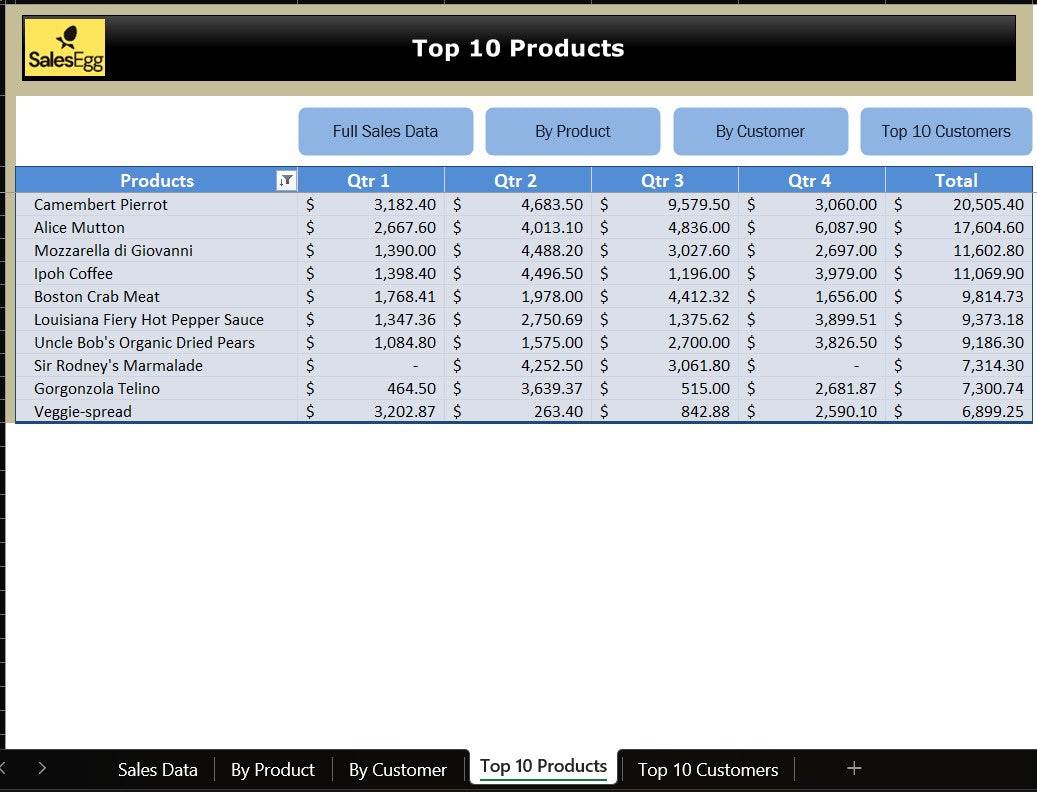The image size is (1037, 792).
Task: Open the Products column filter dropdown
Action: pyautogui.click(x=287, y=181)
